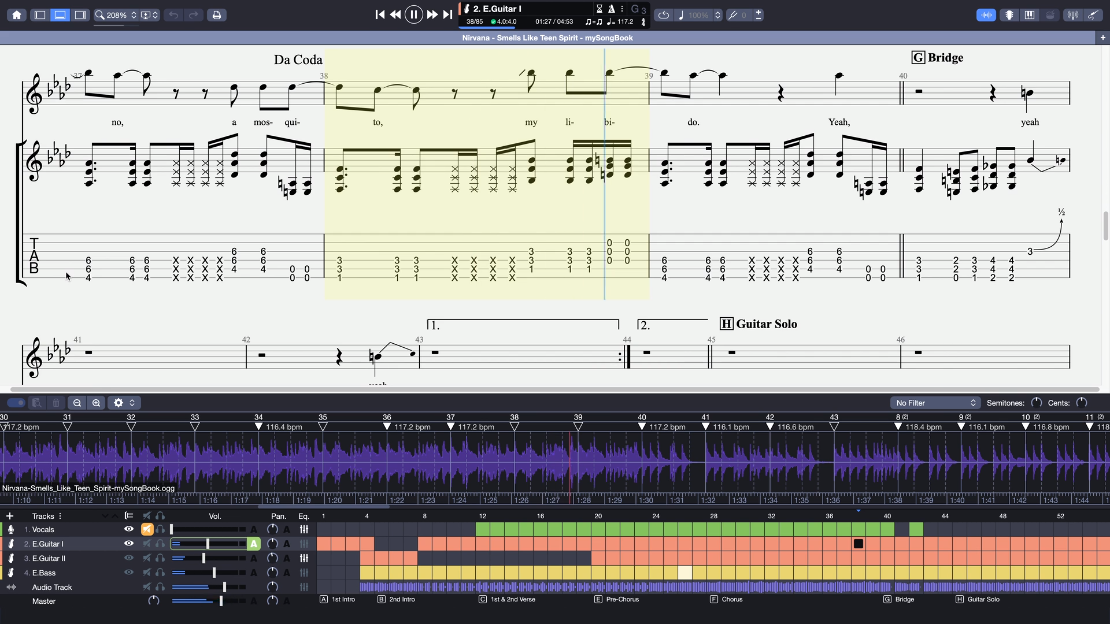Open the E.Guitar II equalizer
This screenshot has height=624, width=1110.
pos(303,558)
